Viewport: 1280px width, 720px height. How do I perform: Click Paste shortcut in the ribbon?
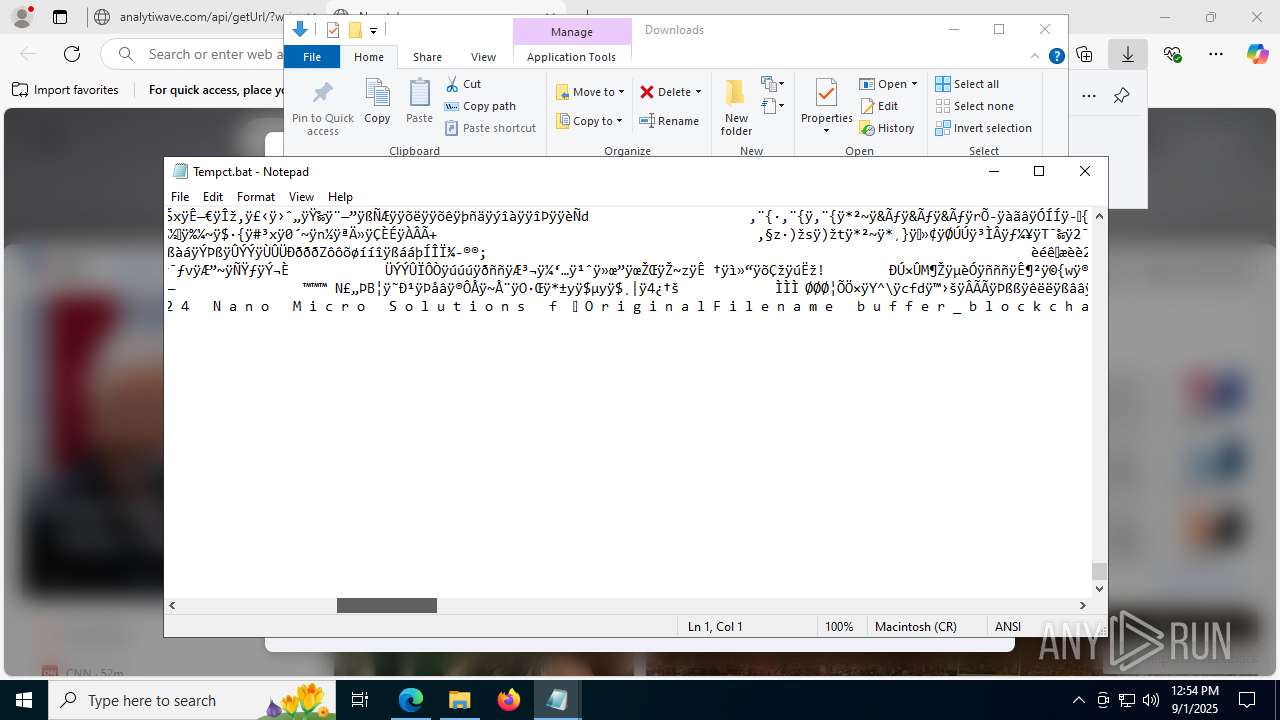point(490,128)
